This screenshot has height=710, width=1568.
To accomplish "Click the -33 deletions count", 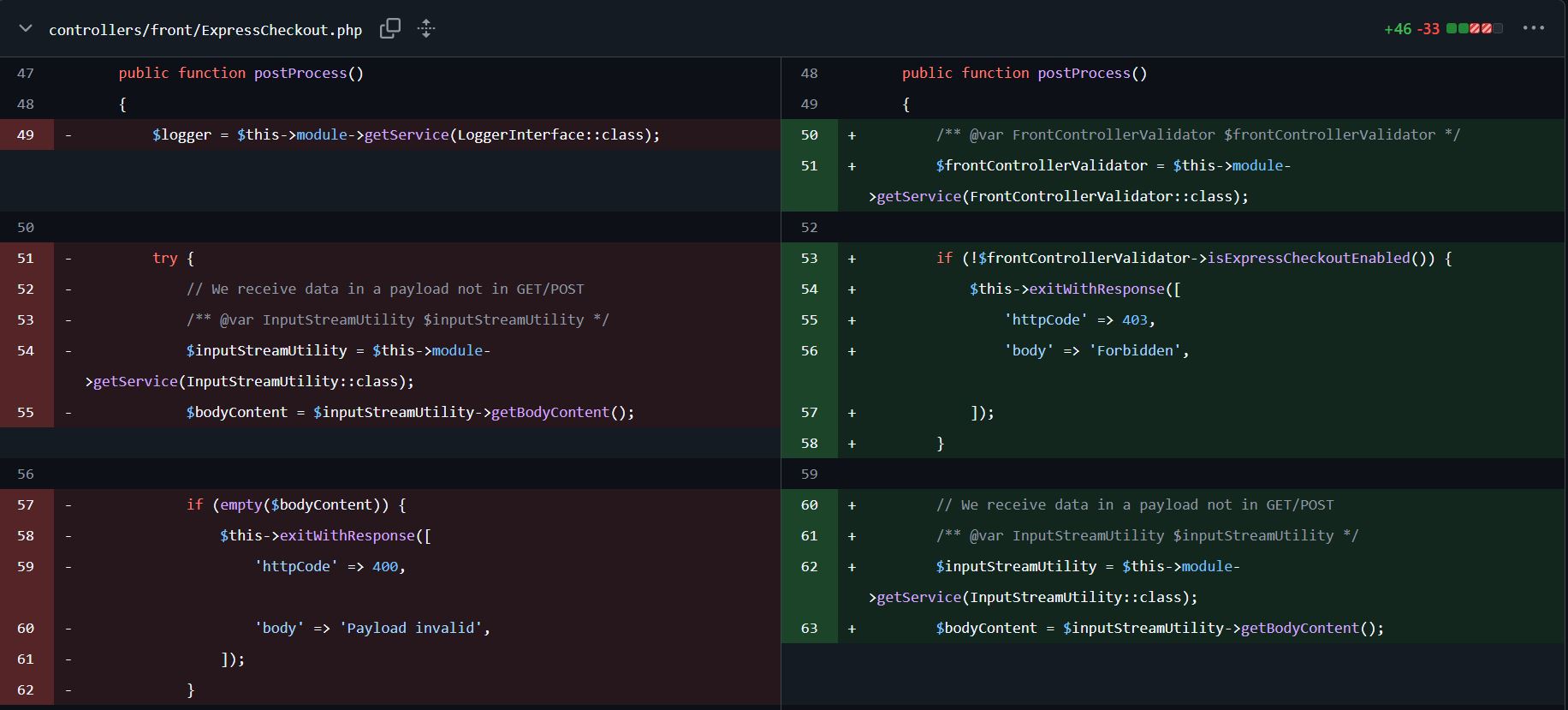I will 1428,29.
